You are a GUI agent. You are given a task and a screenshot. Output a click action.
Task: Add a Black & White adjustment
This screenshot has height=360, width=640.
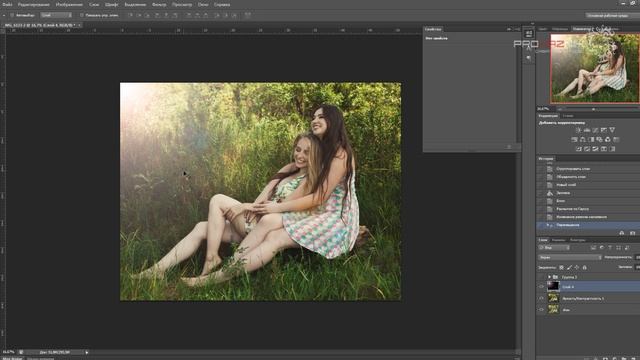[591, 140]
